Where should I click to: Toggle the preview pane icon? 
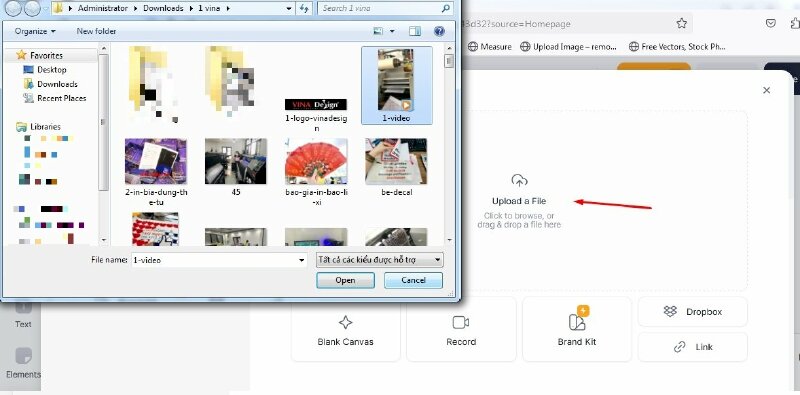(415, 31)
